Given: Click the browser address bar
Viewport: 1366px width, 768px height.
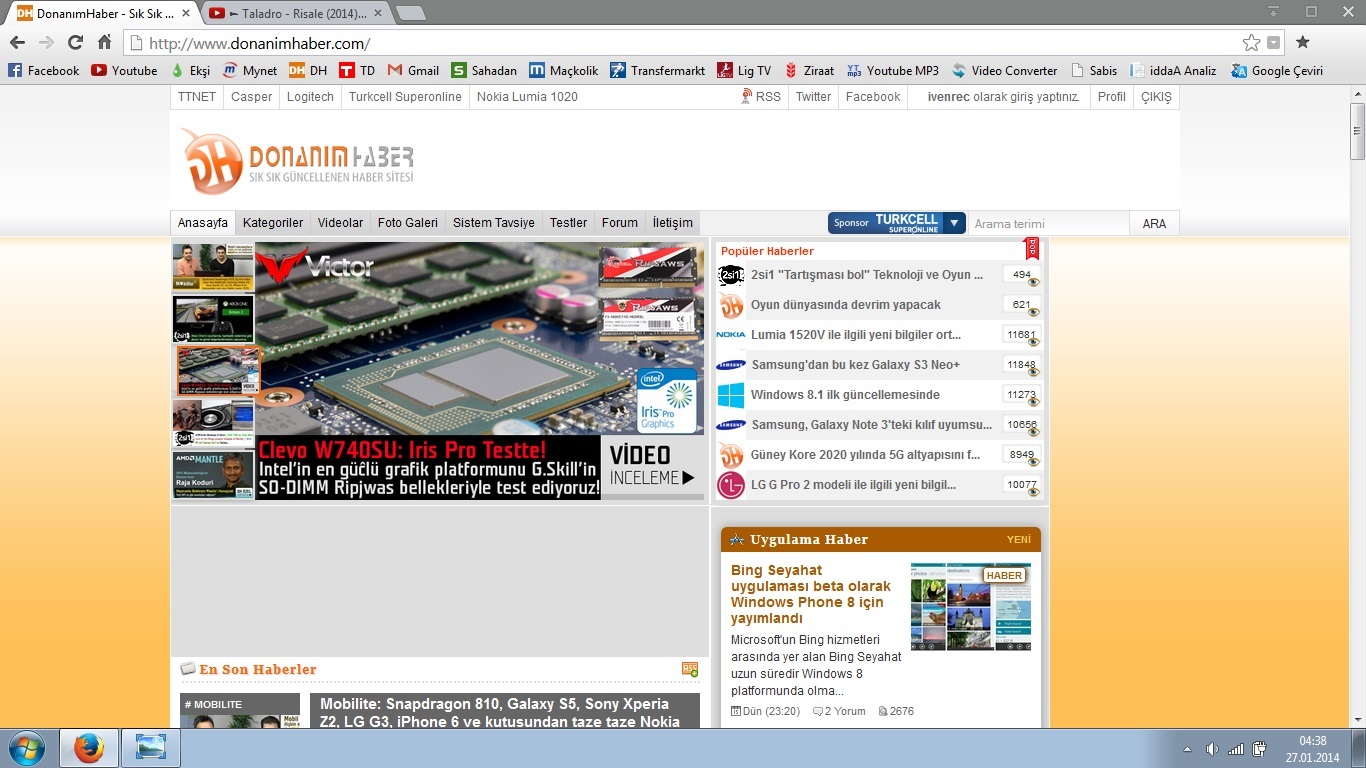Looking at the screenshot, I should [x=690, y=43].
